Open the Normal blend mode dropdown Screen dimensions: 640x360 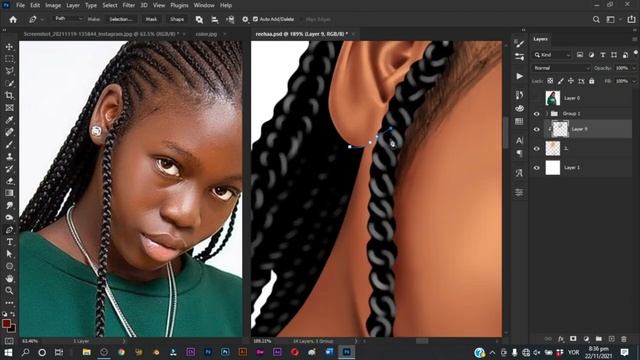561,68
